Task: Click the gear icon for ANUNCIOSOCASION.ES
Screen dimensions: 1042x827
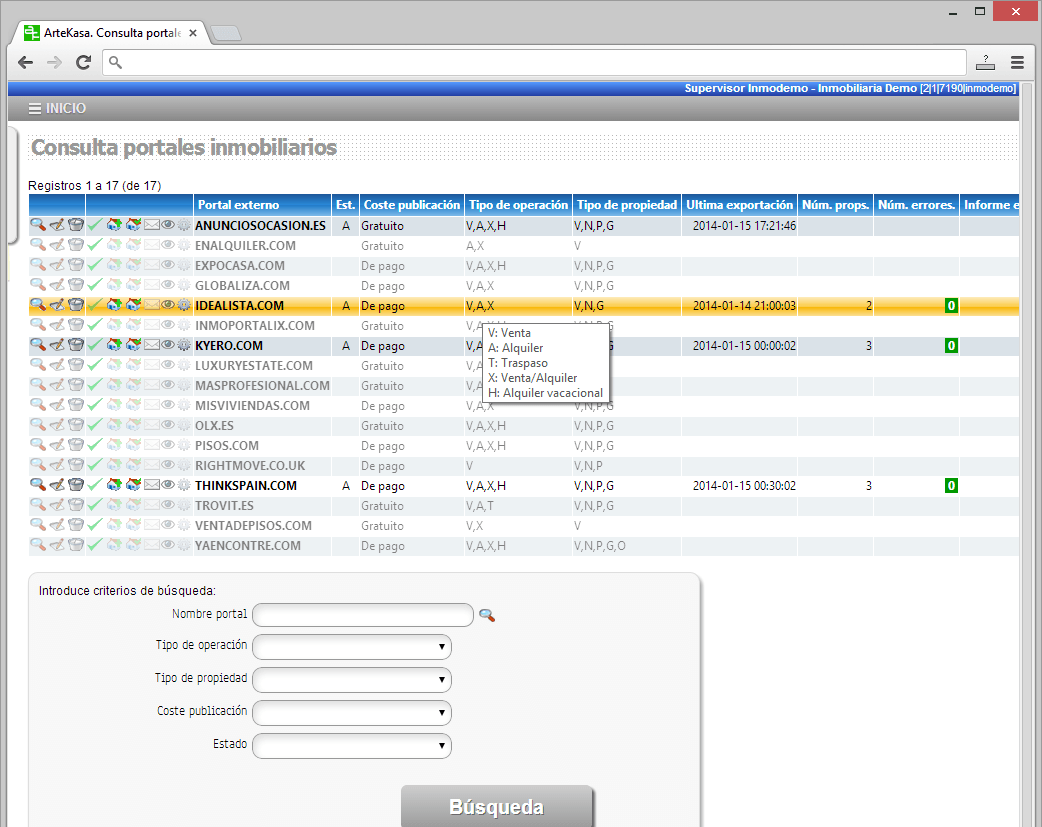Action: tap(184, 226)
